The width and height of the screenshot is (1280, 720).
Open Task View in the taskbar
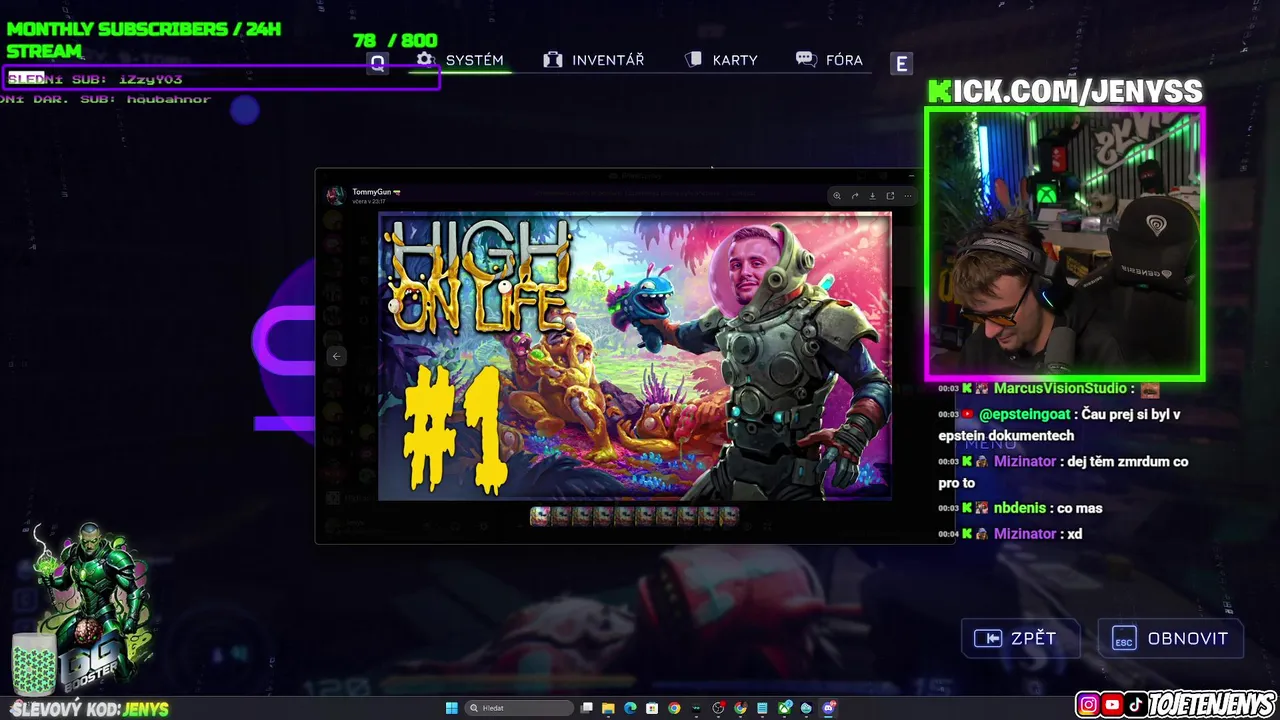pos(586,708)
